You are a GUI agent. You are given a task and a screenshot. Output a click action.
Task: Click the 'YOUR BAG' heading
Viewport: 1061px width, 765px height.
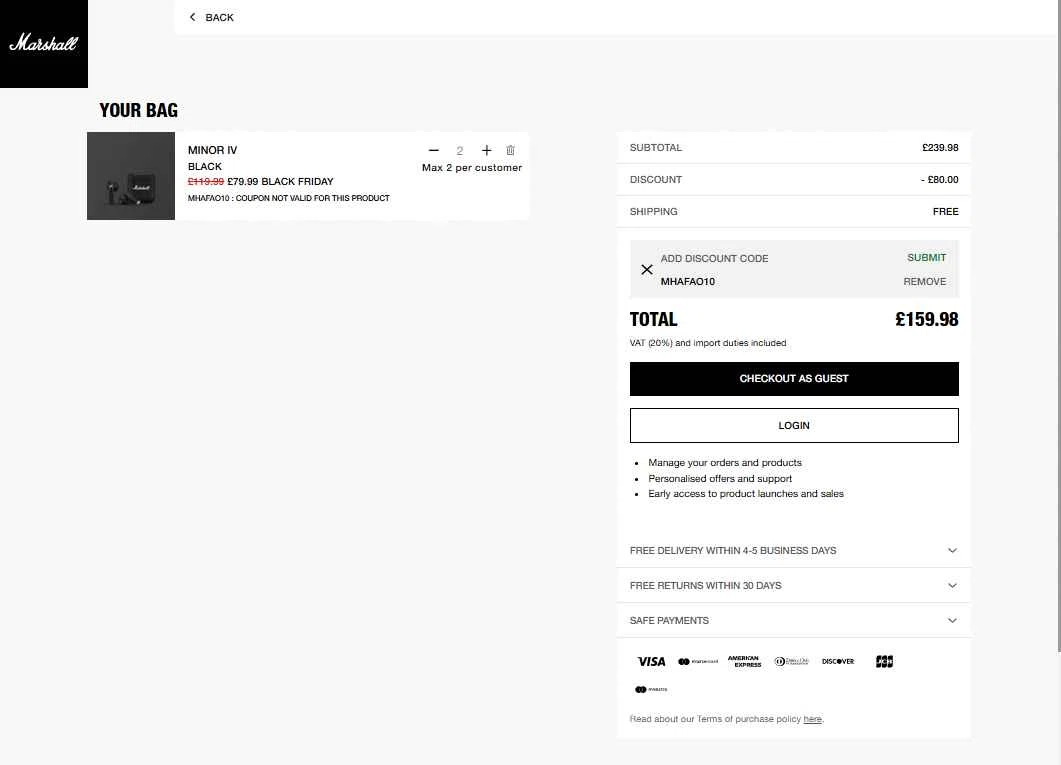point(139,110)
